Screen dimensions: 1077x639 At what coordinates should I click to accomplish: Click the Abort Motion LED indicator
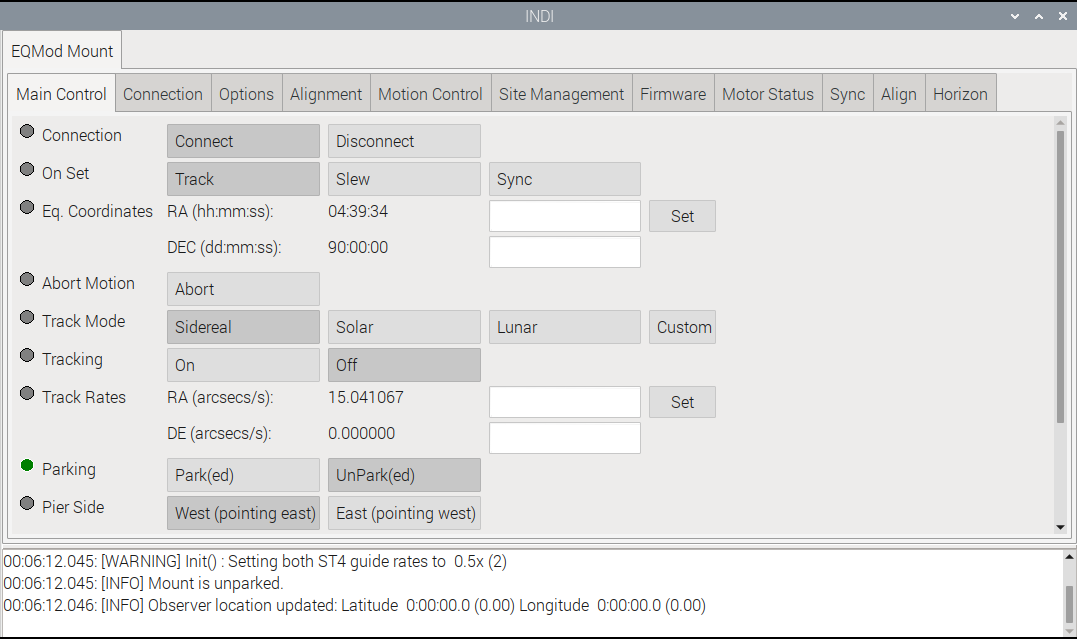click(x=27, y=279)
